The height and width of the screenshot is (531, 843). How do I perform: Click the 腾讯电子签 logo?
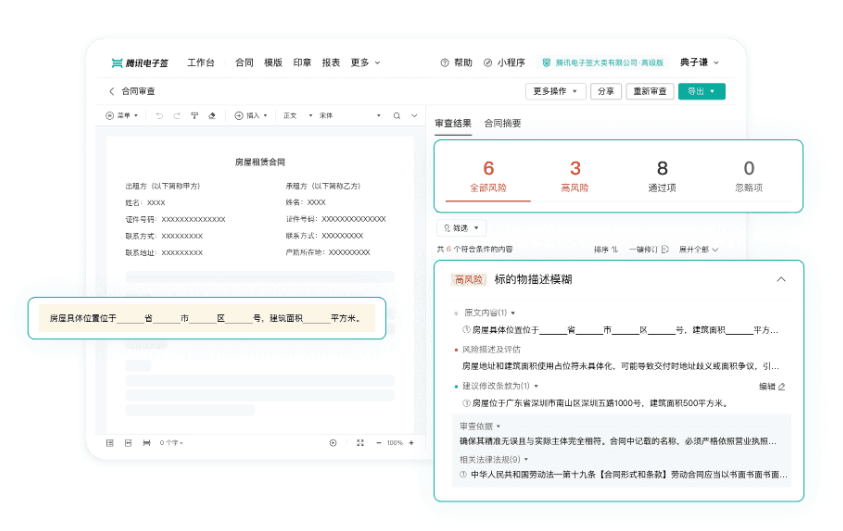[140, 63]
